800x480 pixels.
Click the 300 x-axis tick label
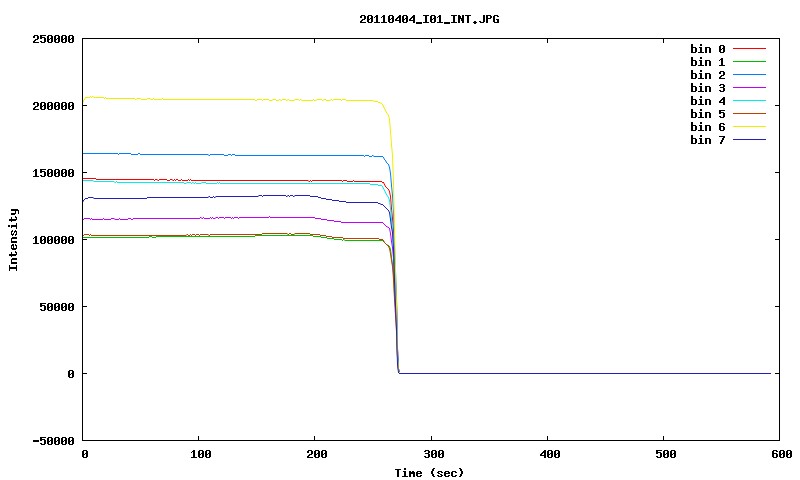(433, 454)
